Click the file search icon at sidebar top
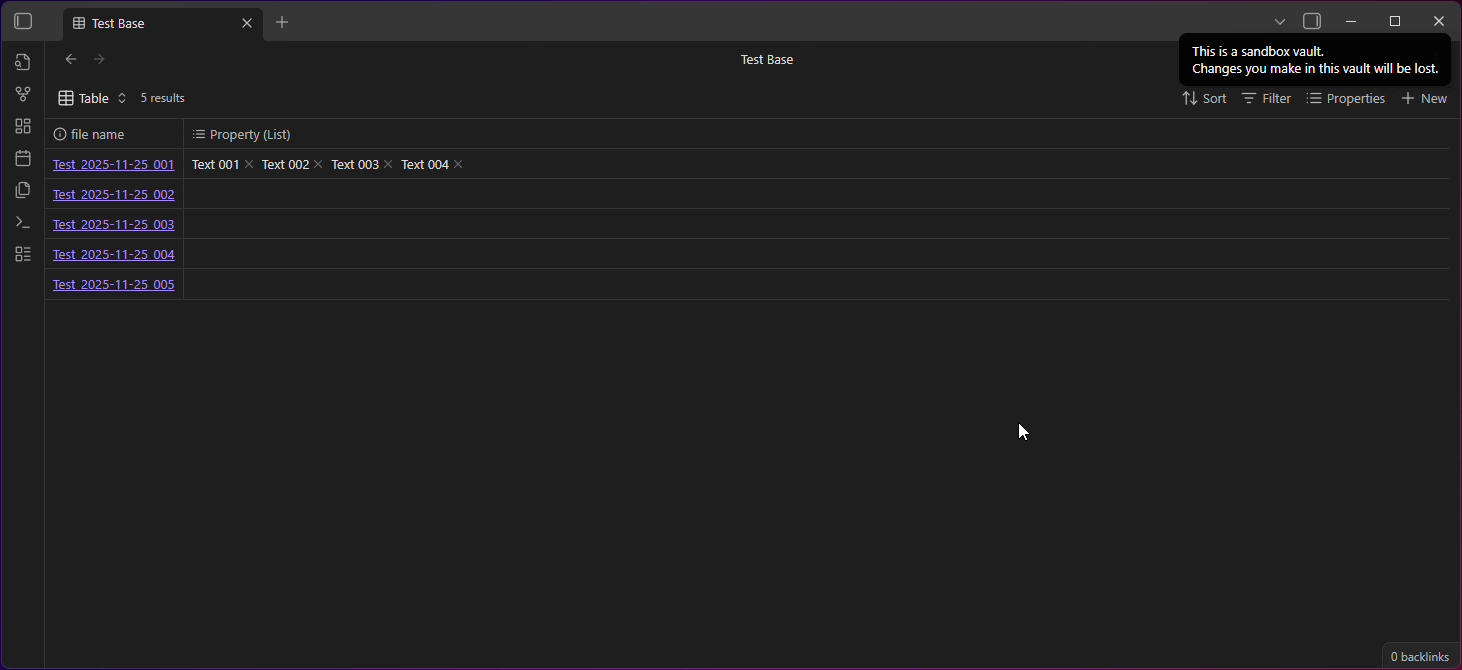This screenshot has height=670, width=1462. coord(22,61)
